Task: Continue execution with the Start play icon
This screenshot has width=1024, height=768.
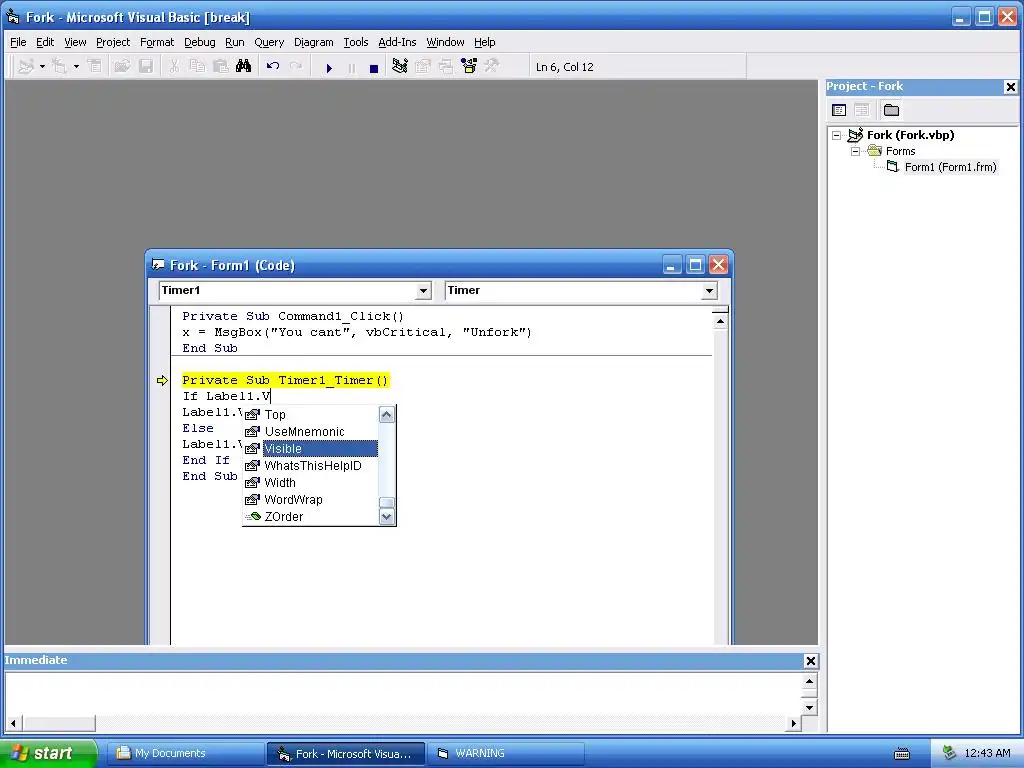Action: pos(329,67)
